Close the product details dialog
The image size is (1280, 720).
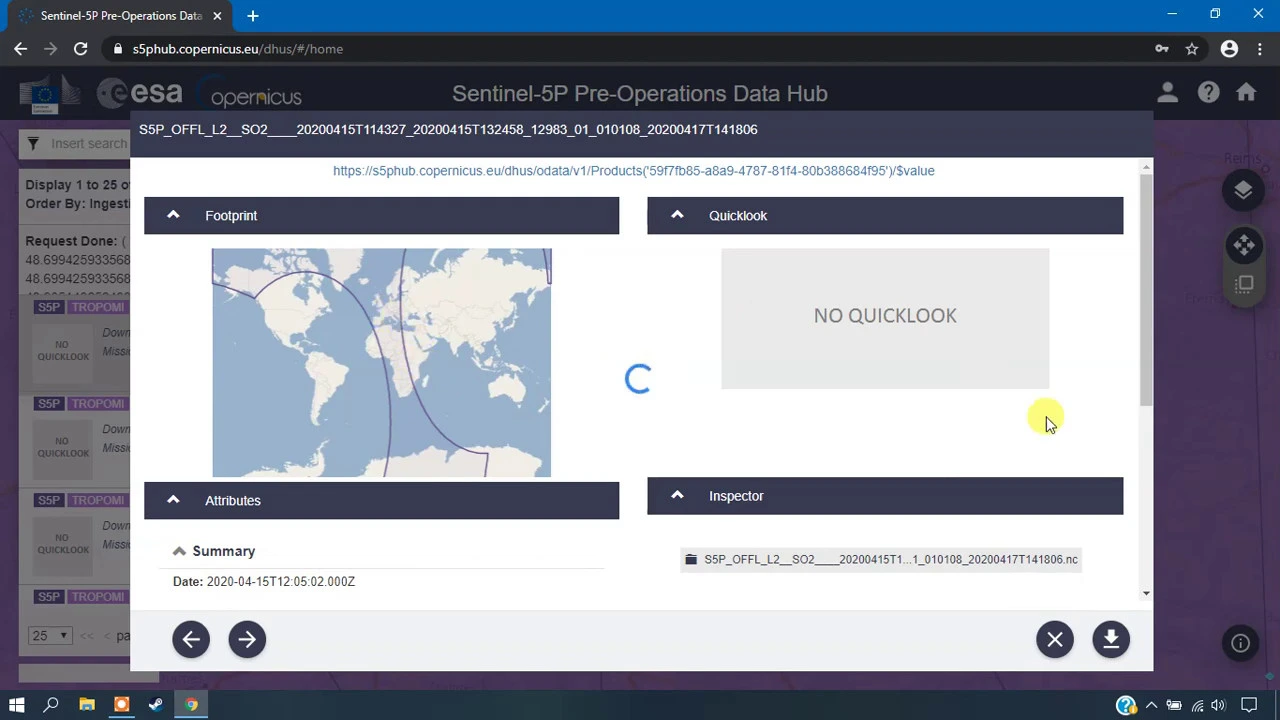click(x=1055, y=639)
